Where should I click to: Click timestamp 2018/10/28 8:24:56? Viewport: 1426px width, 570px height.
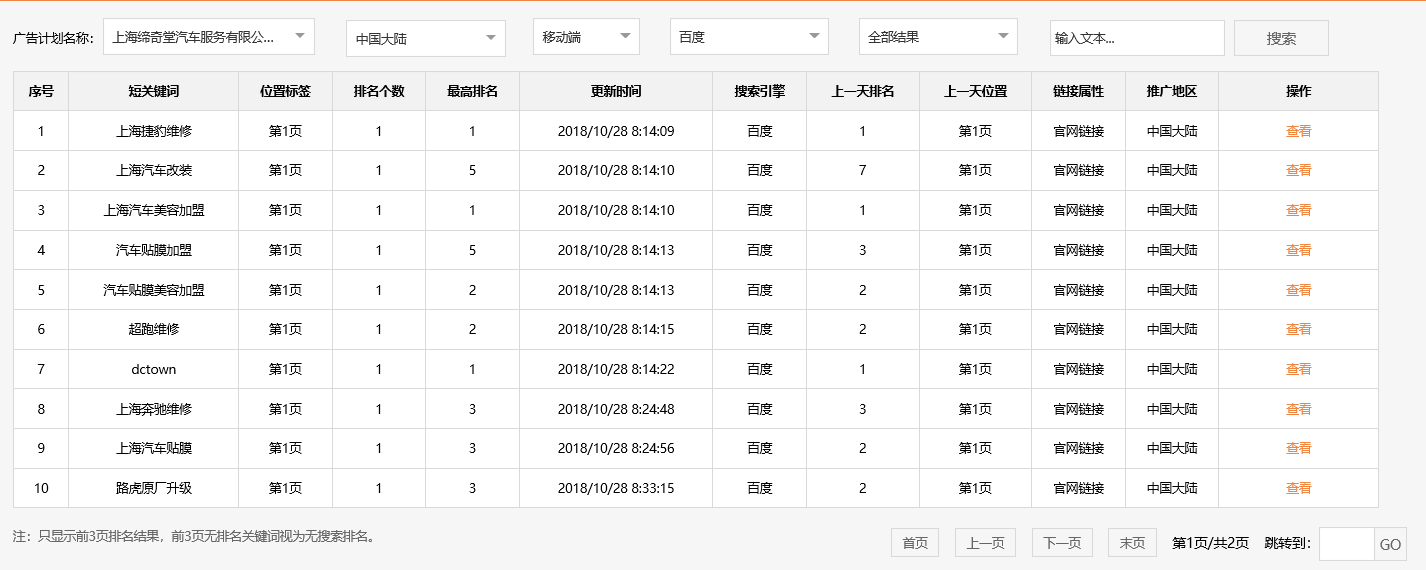coord(616,448)
